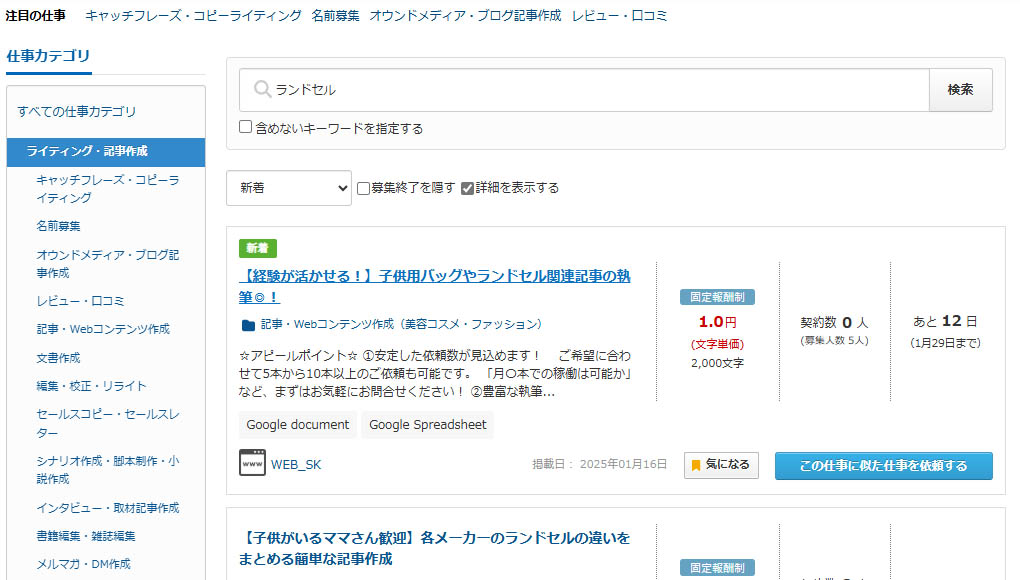Open オウンドメディア・ブログ記事作成 in top bar
The width and height of the screenshot is (1020, 580).
click(x=465, y=16)
